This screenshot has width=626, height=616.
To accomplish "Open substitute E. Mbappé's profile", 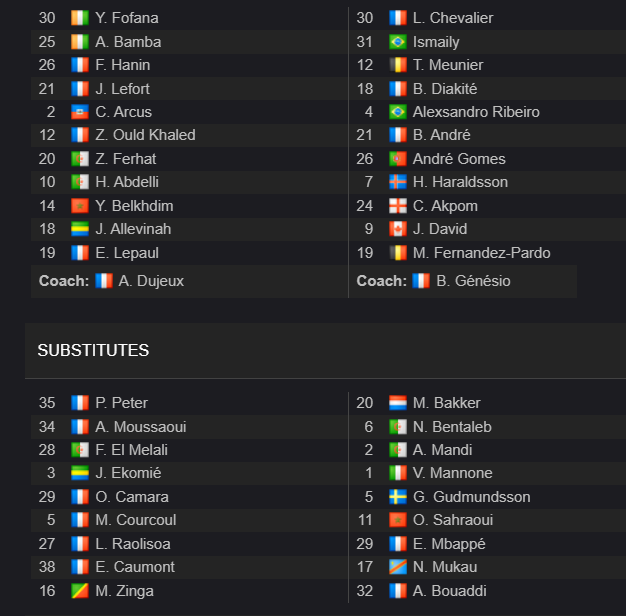I will tap(449, 544).
